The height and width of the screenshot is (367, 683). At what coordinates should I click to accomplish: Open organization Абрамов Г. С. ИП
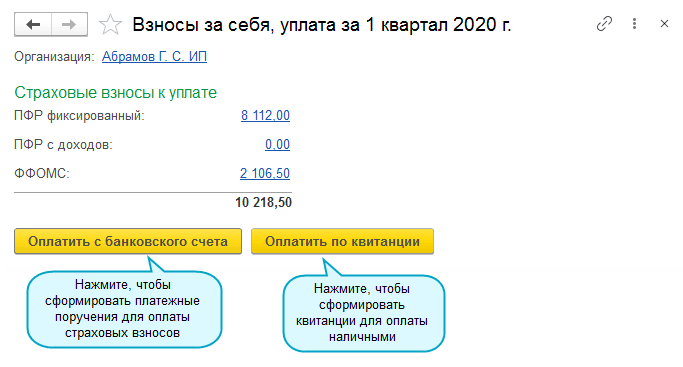point(154,57)
